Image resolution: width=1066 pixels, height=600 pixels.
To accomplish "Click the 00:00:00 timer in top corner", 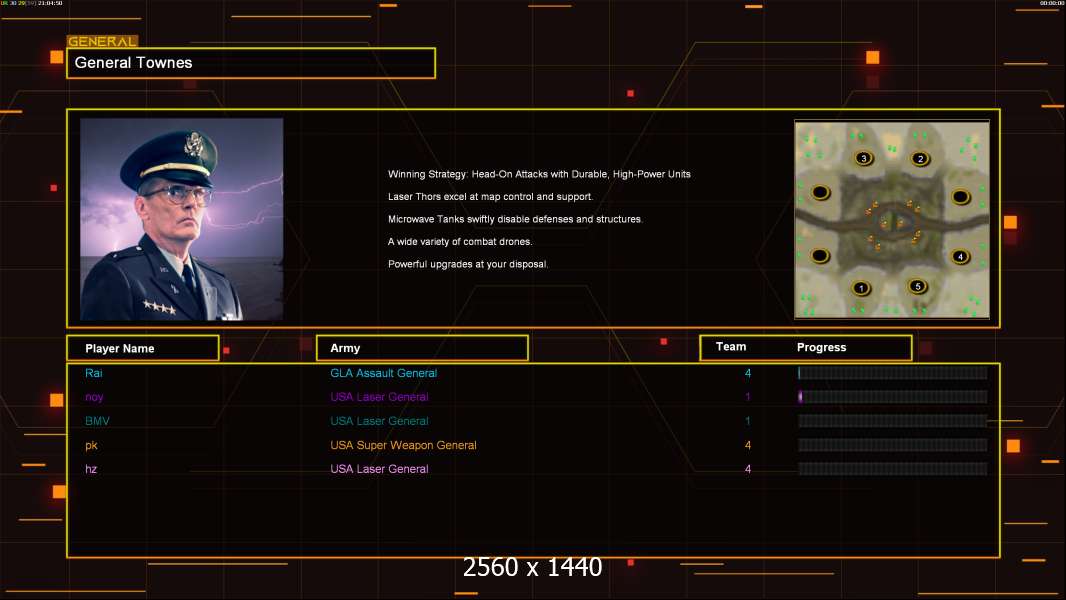I will coord(1051,3).
